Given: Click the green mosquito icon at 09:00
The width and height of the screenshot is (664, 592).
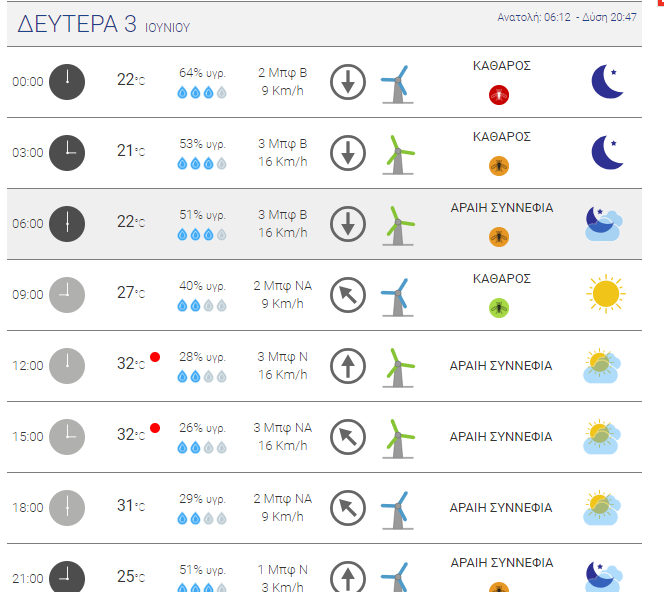Looking at the screenshot, I should [499, 308].
